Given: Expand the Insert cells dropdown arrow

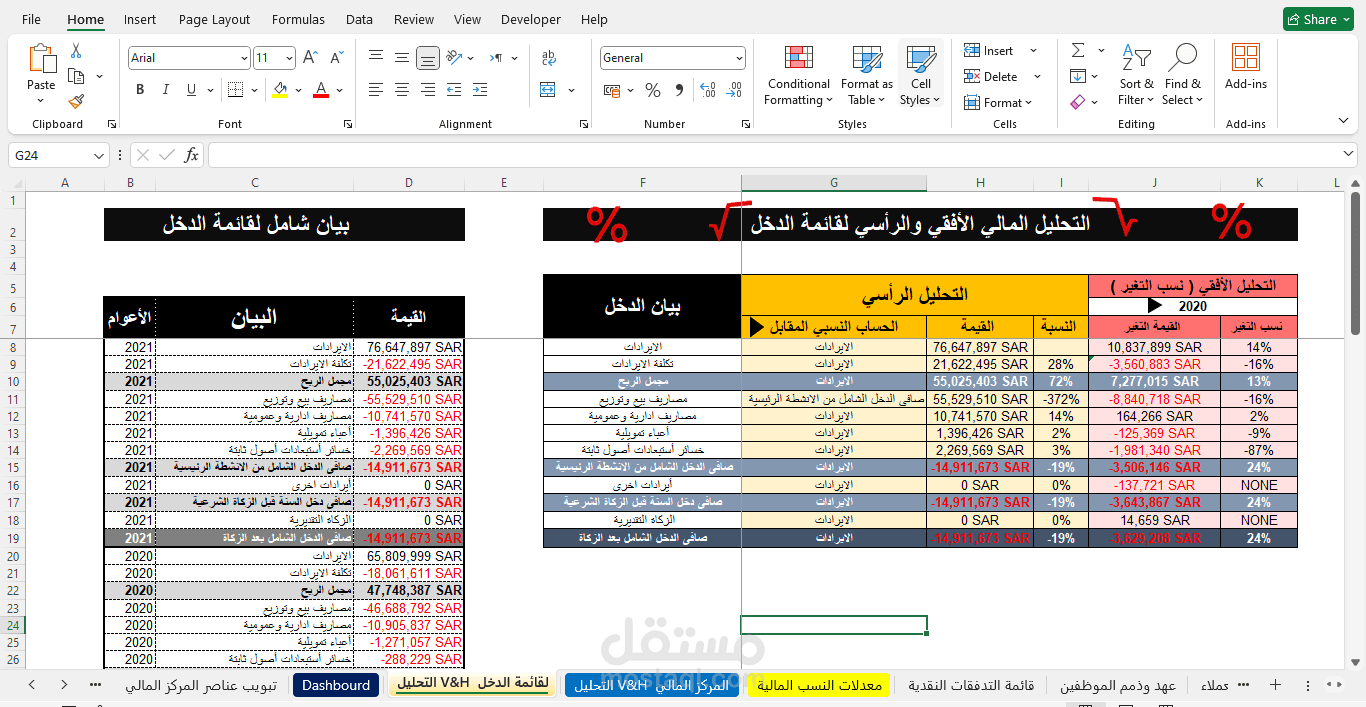Looking at the screenshot, I should tap(1034, 51).
